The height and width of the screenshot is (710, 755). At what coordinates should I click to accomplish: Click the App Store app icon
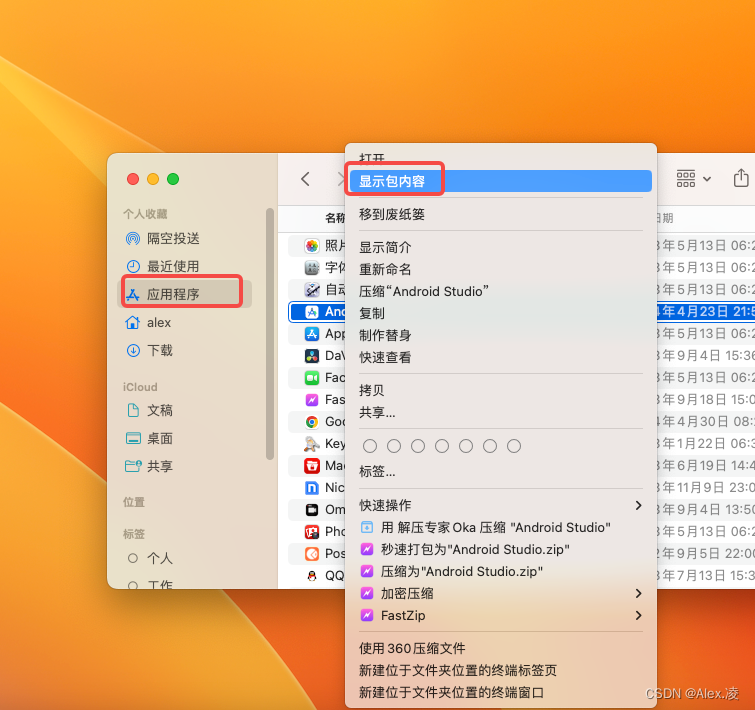pyautogui.click(x=312, y=334)
